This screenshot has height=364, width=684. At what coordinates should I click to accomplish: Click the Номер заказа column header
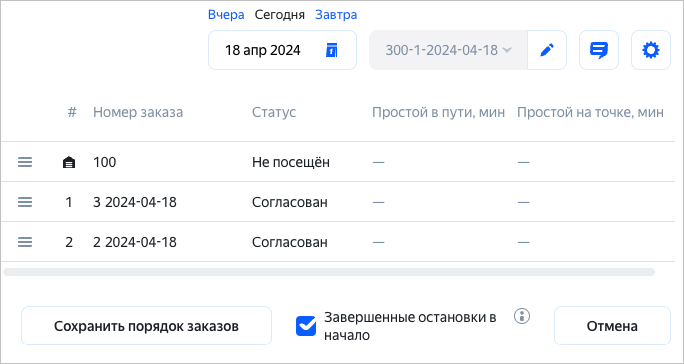(138, 112)
